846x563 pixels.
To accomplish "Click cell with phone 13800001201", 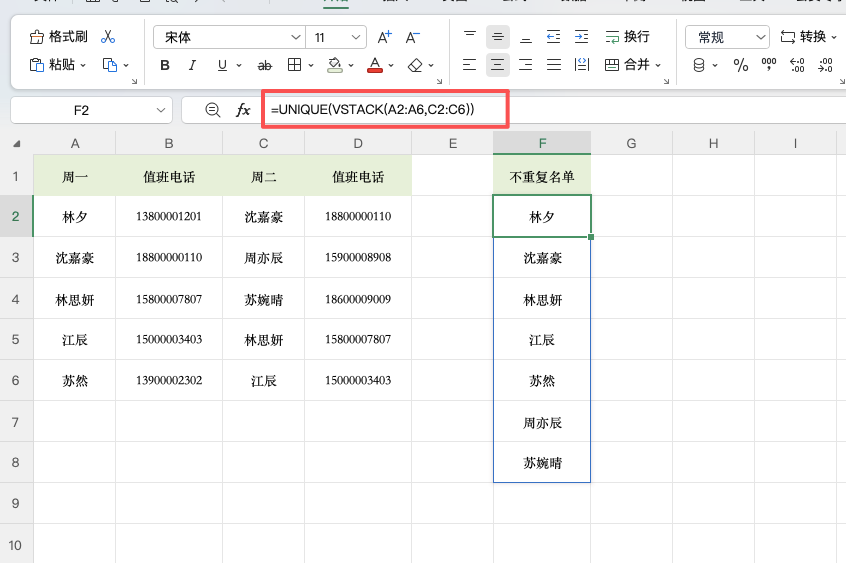I will pyautogui.click(x=169, y=216).
